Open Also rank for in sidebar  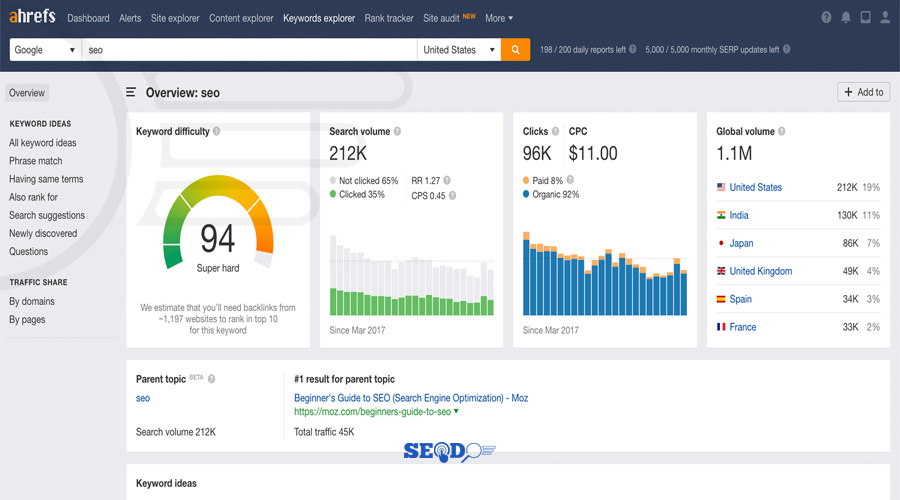pos(33,197)
